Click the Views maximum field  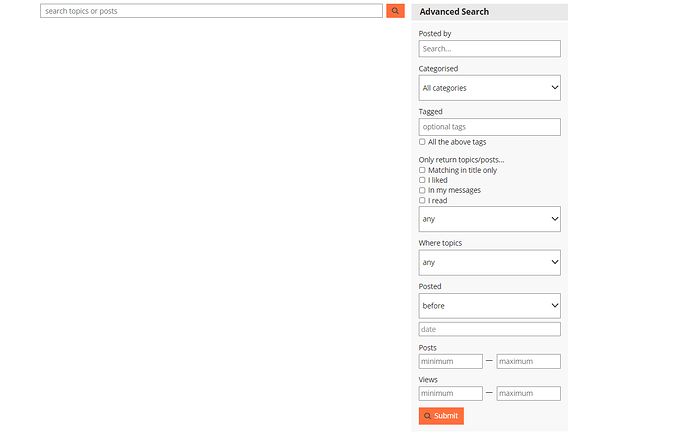click(529, 393)
